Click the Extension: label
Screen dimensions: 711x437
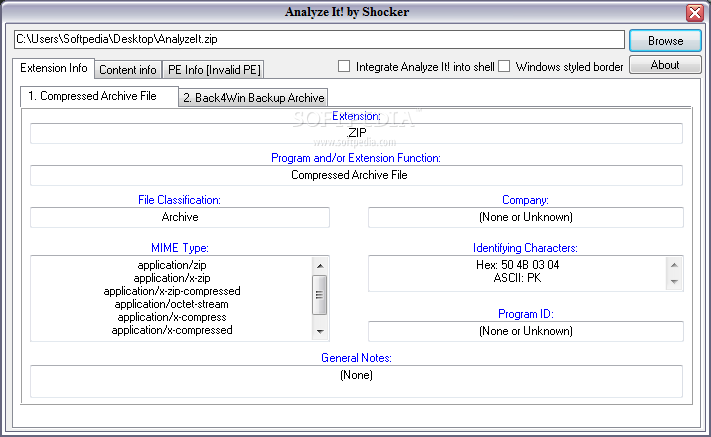(x=356, y=116)
